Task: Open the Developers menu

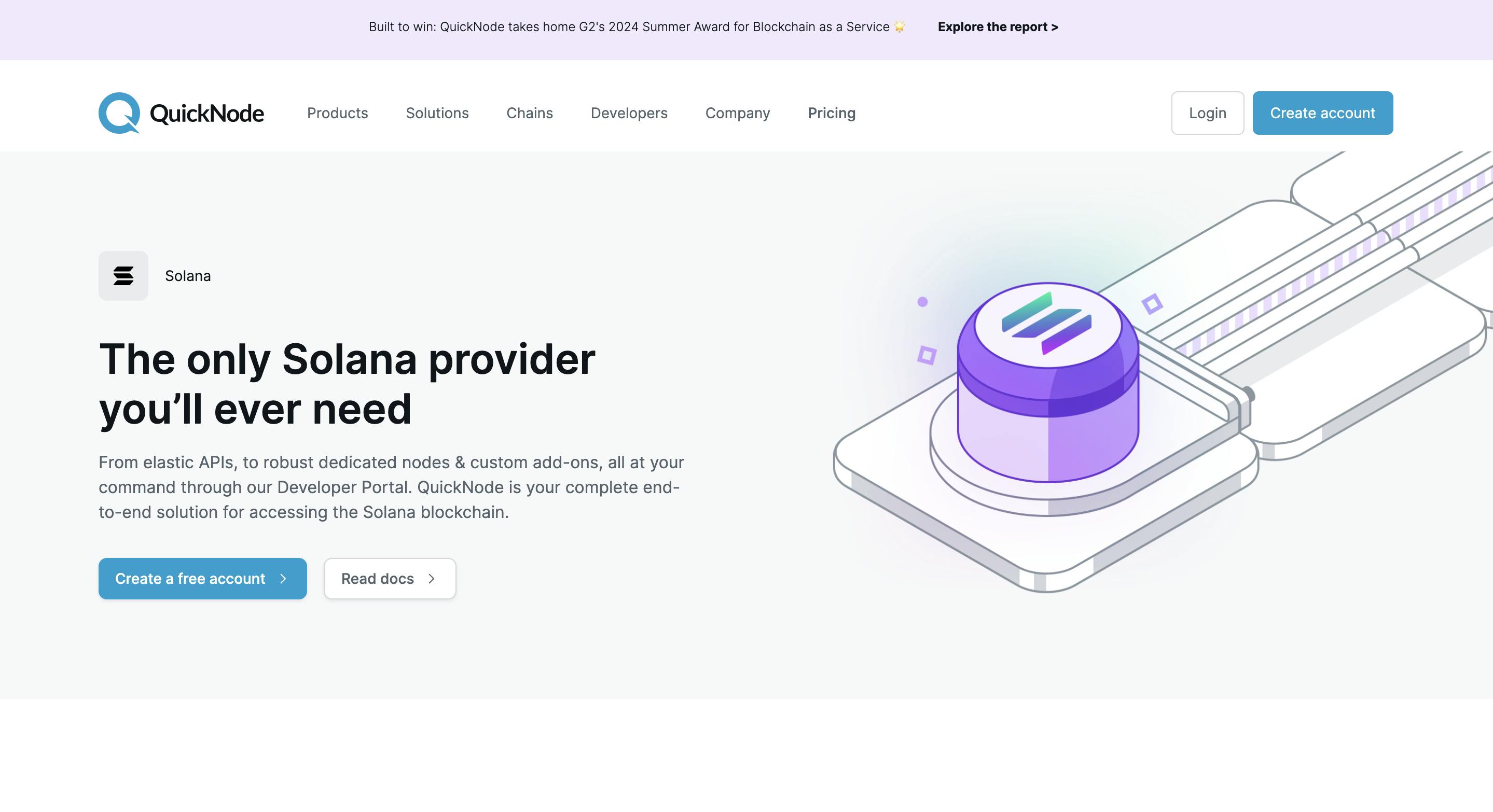Action: (x=629, y=113)
